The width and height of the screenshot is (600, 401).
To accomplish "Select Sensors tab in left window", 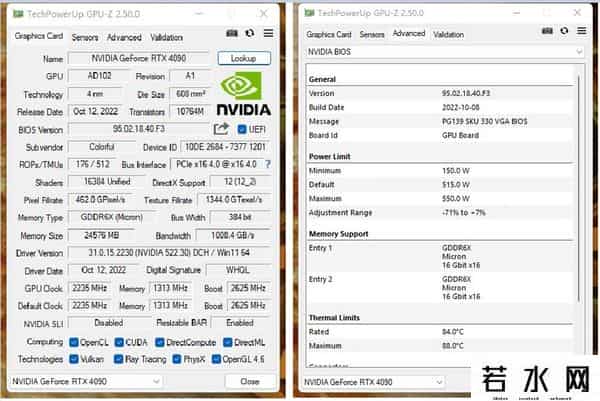I will coord(85,37).
